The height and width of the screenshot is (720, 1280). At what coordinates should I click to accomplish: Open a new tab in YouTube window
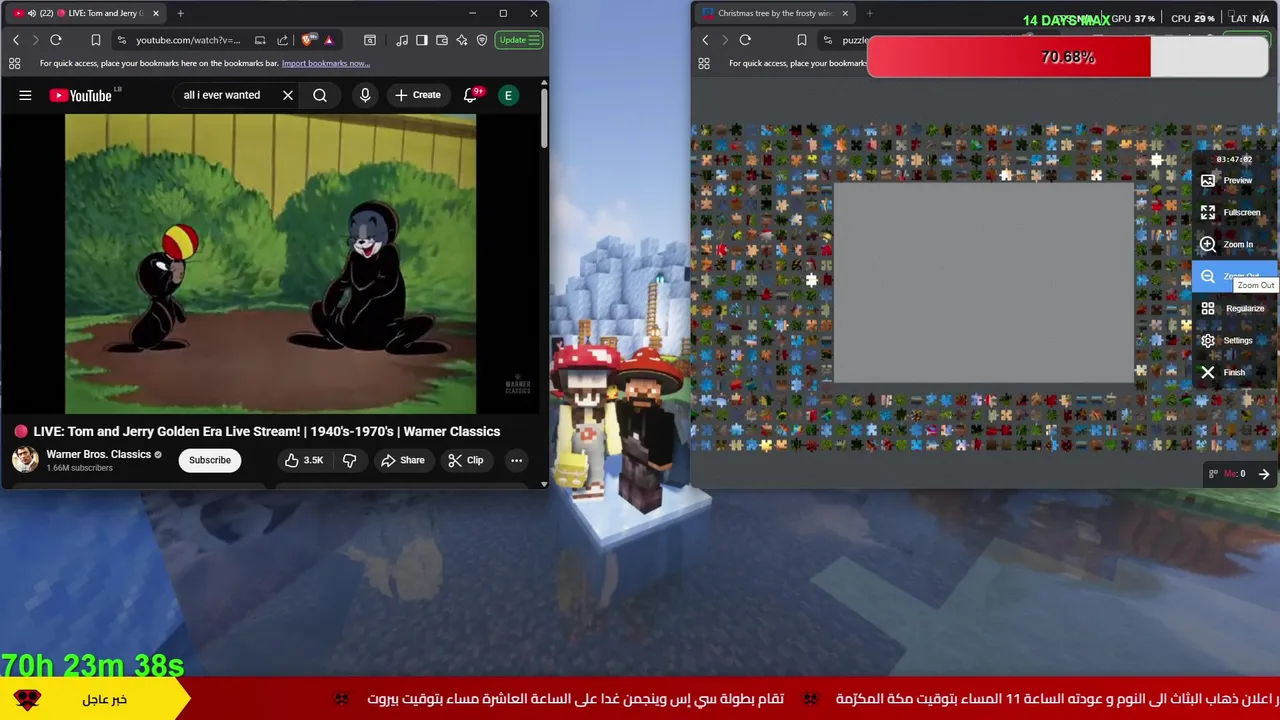point(180,13)
